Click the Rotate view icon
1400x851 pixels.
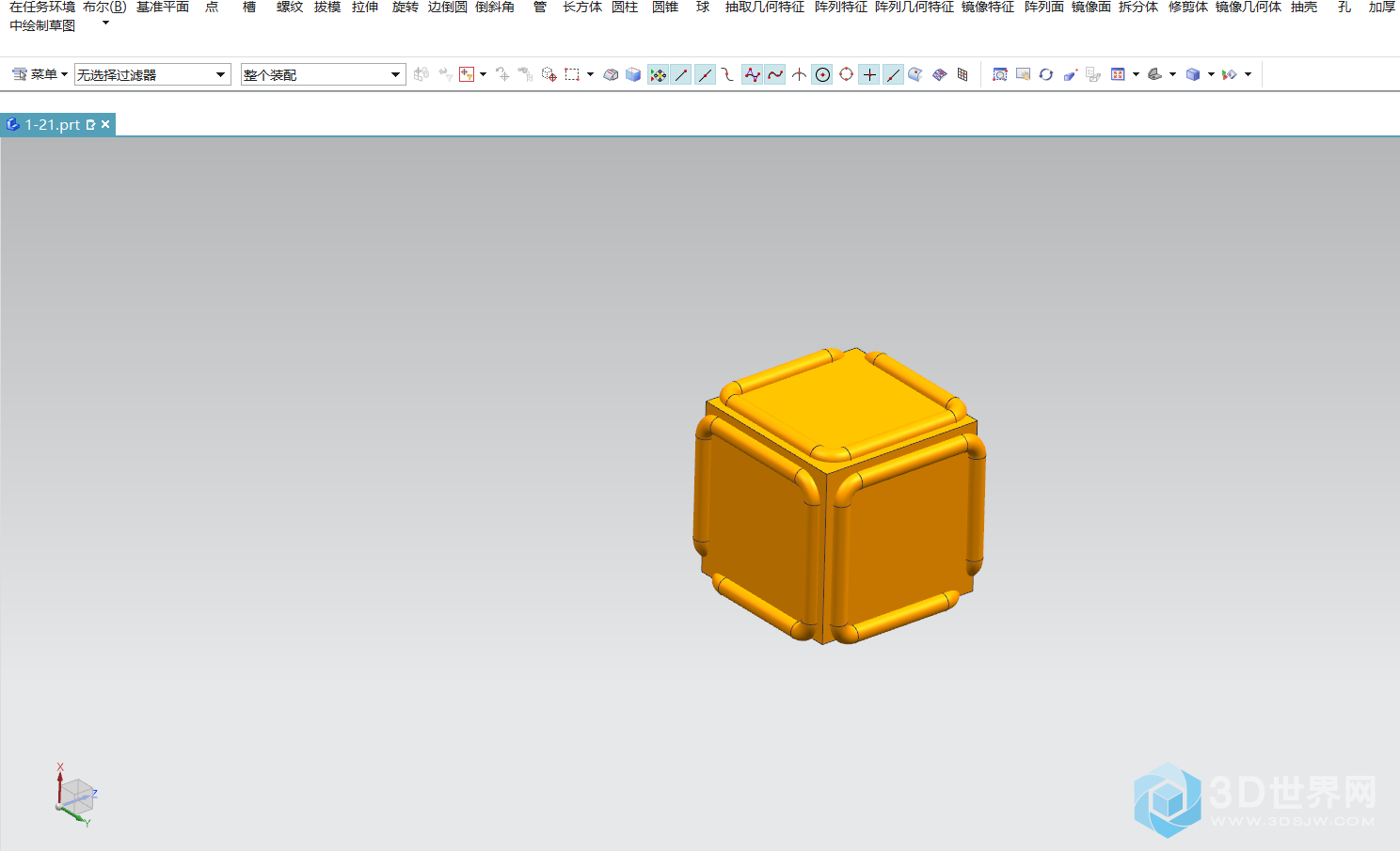point(1046,74)
